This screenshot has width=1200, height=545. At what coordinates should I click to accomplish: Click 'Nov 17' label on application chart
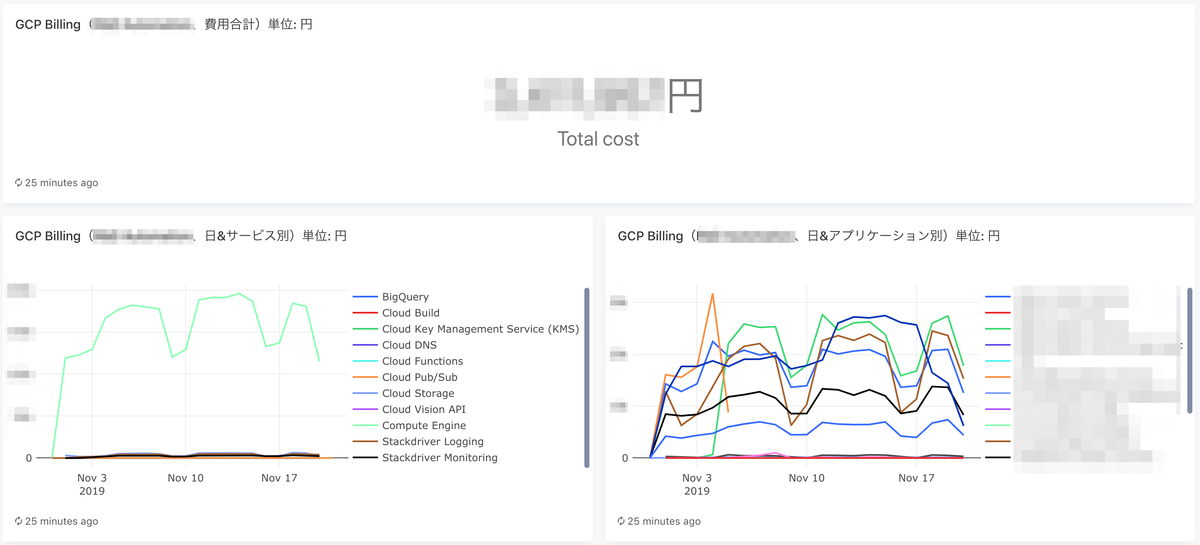(x=916, y=478)
